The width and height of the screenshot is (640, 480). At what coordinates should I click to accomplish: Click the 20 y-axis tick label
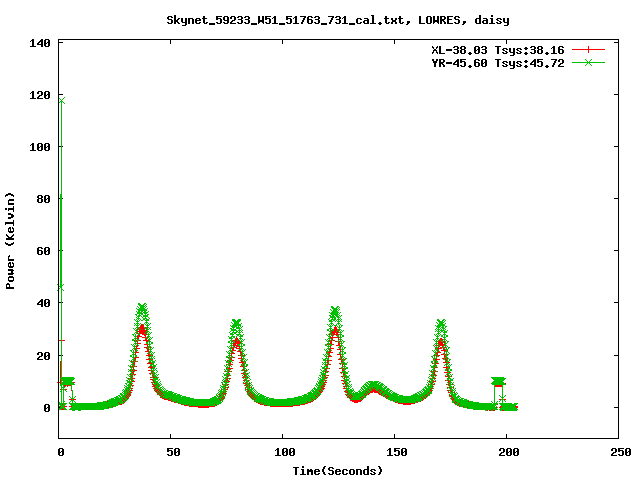click(44, 356)
